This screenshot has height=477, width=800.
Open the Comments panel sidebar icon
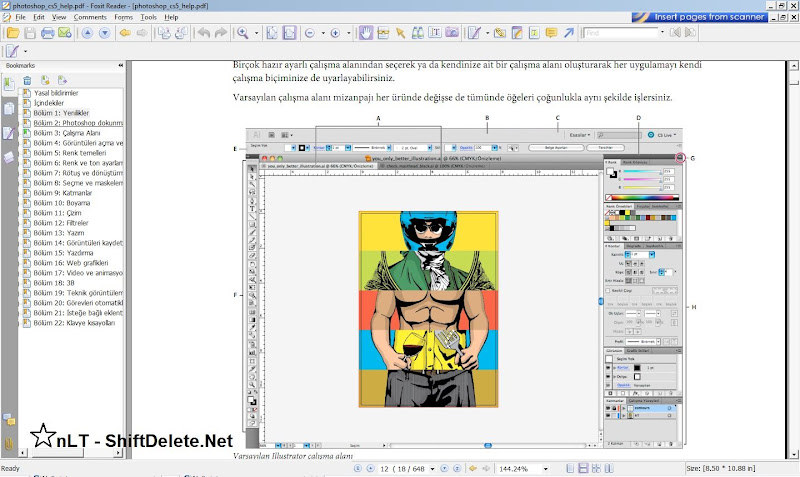9,420
